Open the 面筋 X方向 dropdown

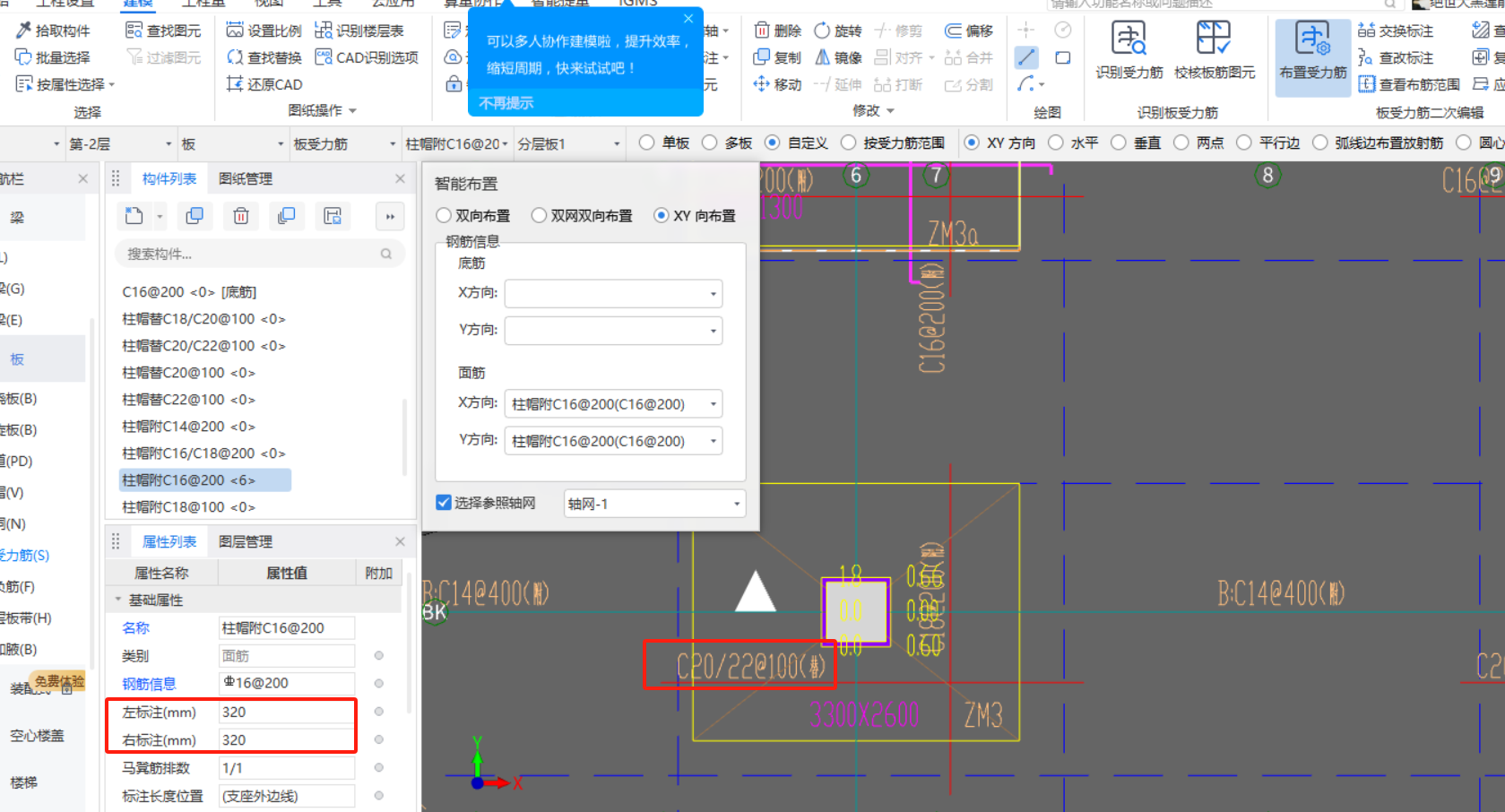click(x=613, y=403)
